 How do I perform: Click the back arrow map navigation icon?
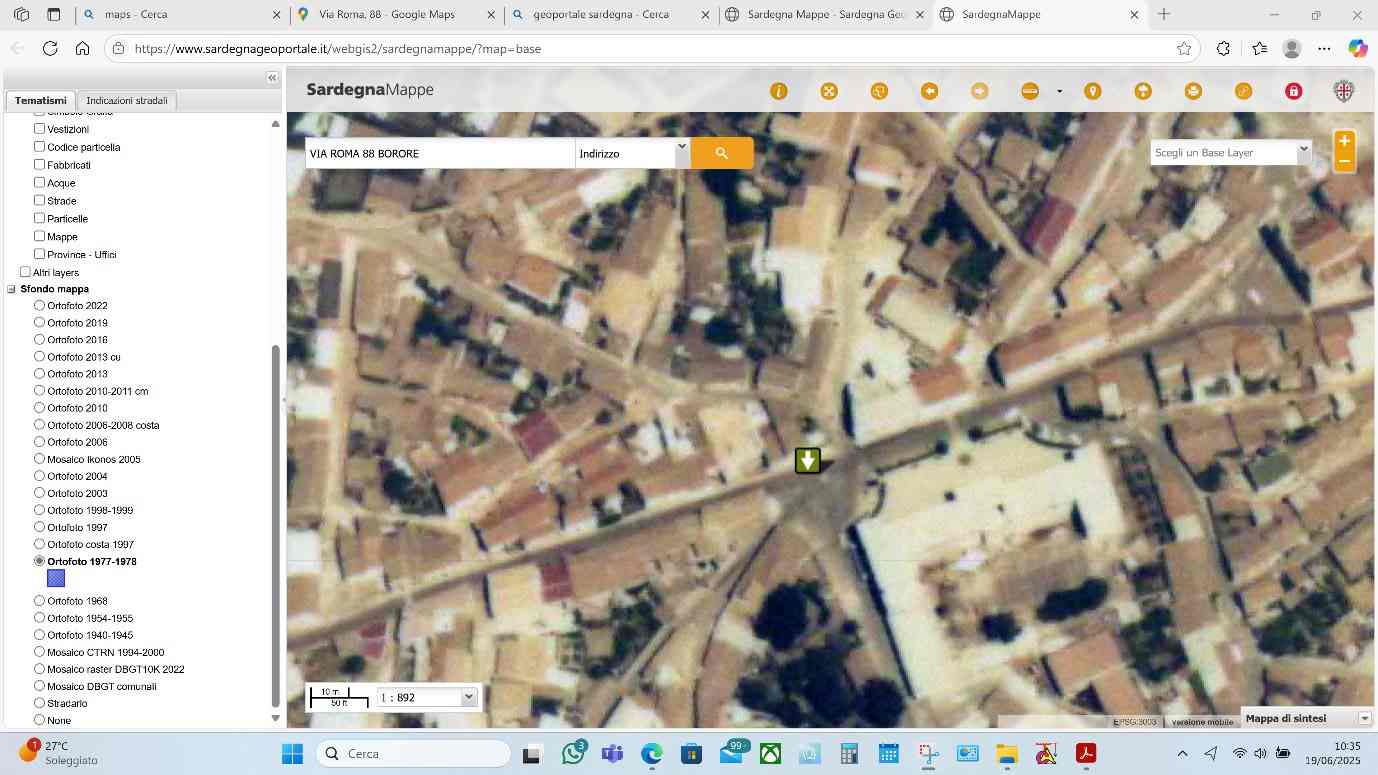click(x=929, y=91)
